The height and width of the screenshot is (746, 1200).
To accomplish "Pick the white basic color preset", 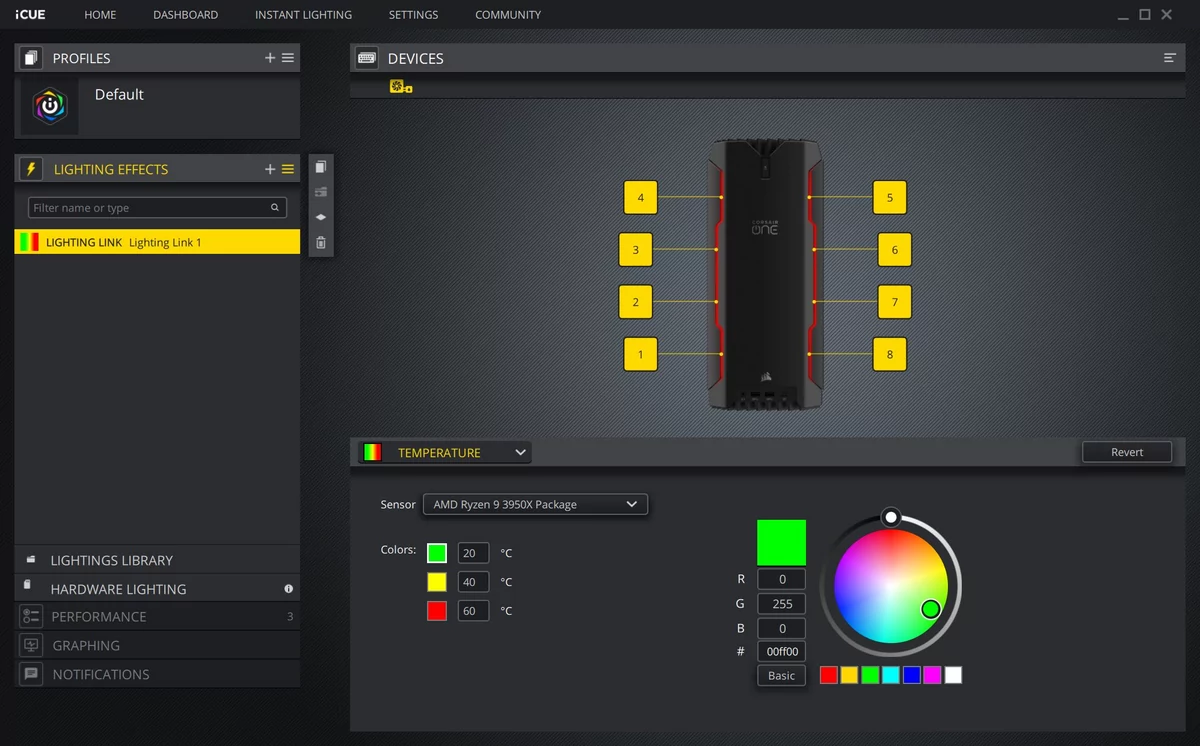I will tap(953, 675).
